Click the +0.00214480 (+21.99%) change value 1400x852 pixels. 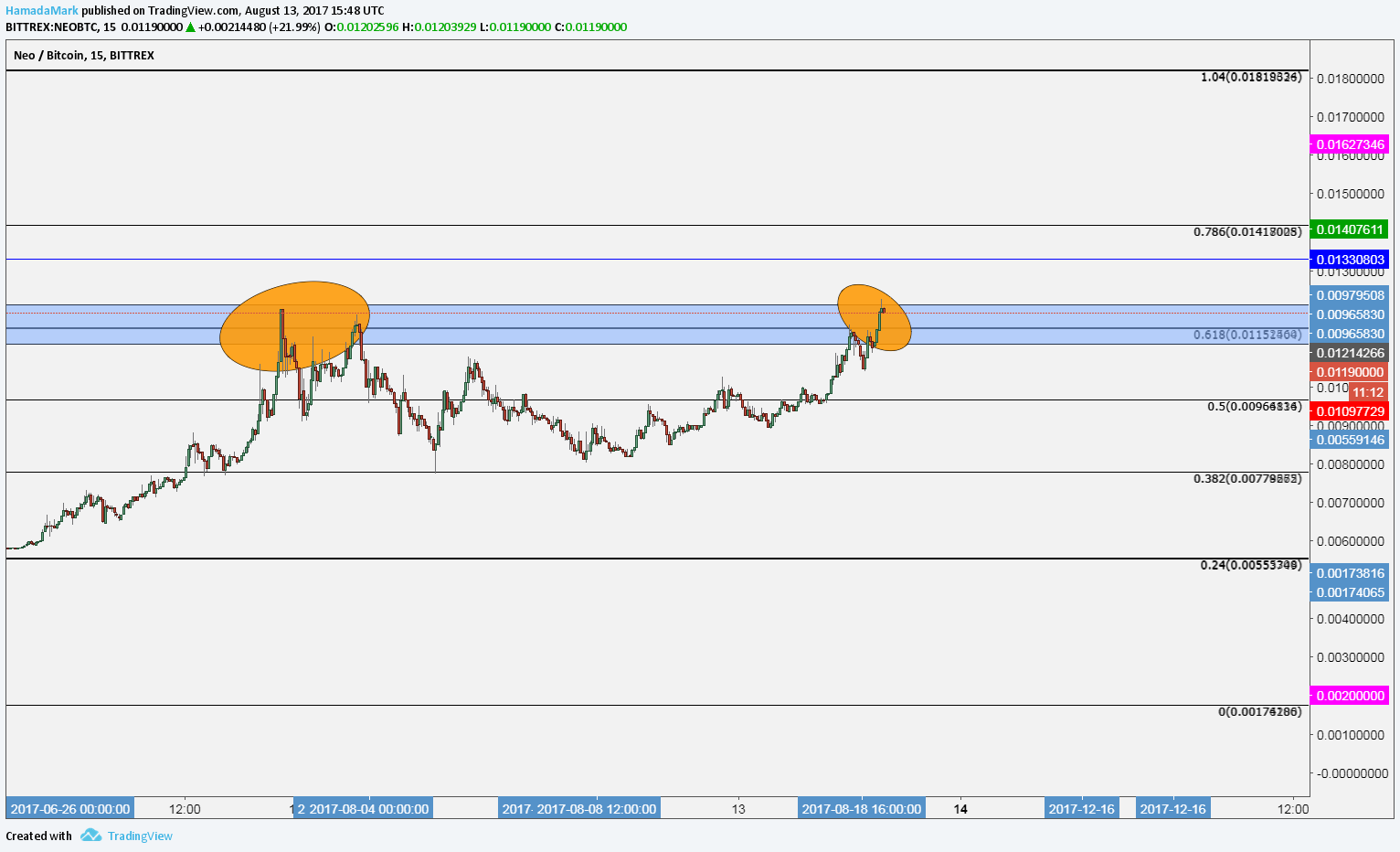[x=260, y=27]
